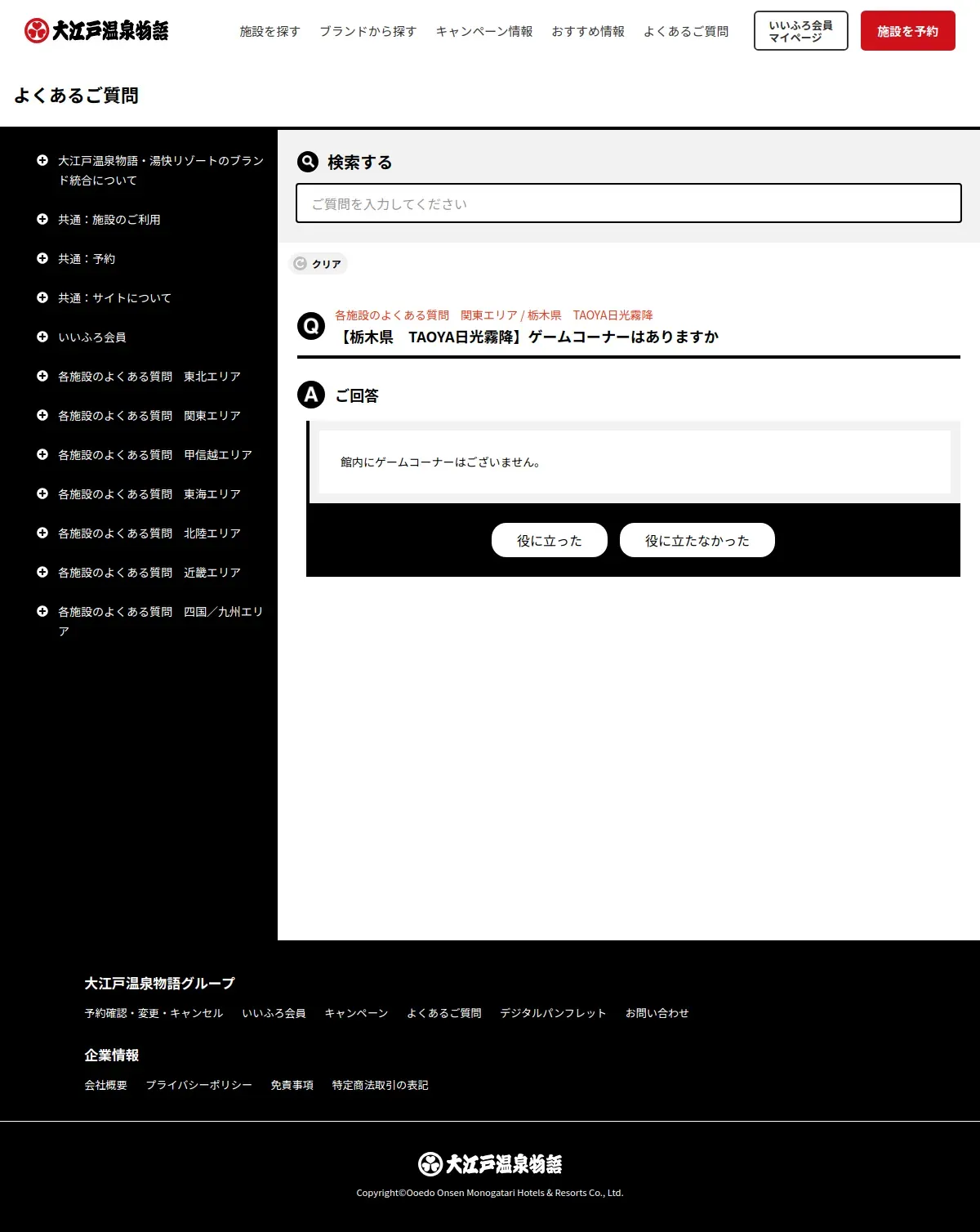Viewport: 980px width, 1232px height.
Task: Expand plus icon for 東北エリア questions
Action: 42,376
